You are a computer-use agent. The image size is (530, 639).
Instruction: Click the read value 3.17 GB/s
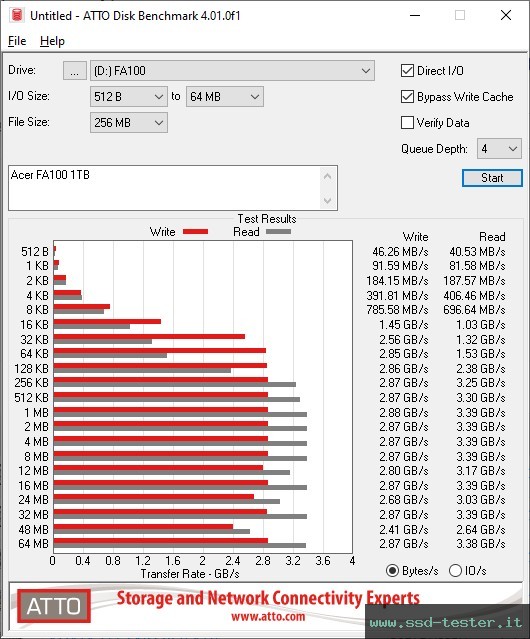[x=481, y=471]
